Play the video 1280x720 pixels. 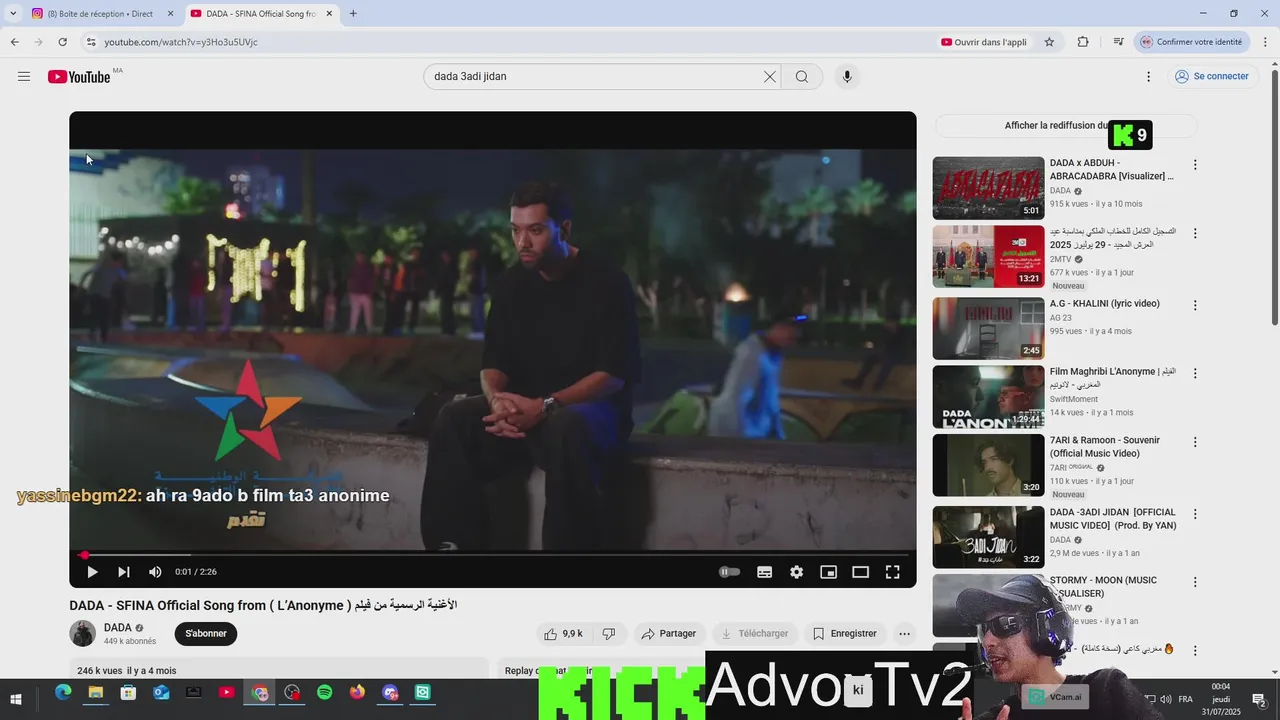[92, 572]
